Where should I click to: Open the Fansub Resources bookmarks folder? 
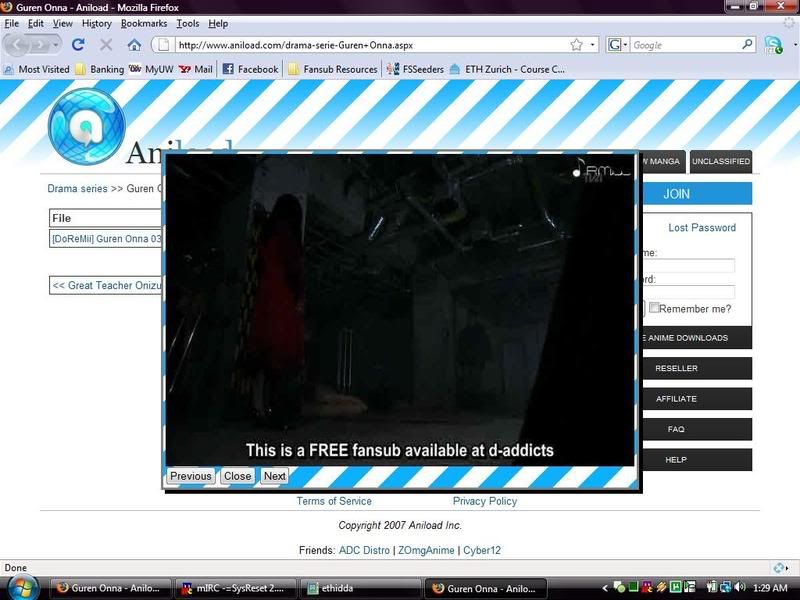333,69
